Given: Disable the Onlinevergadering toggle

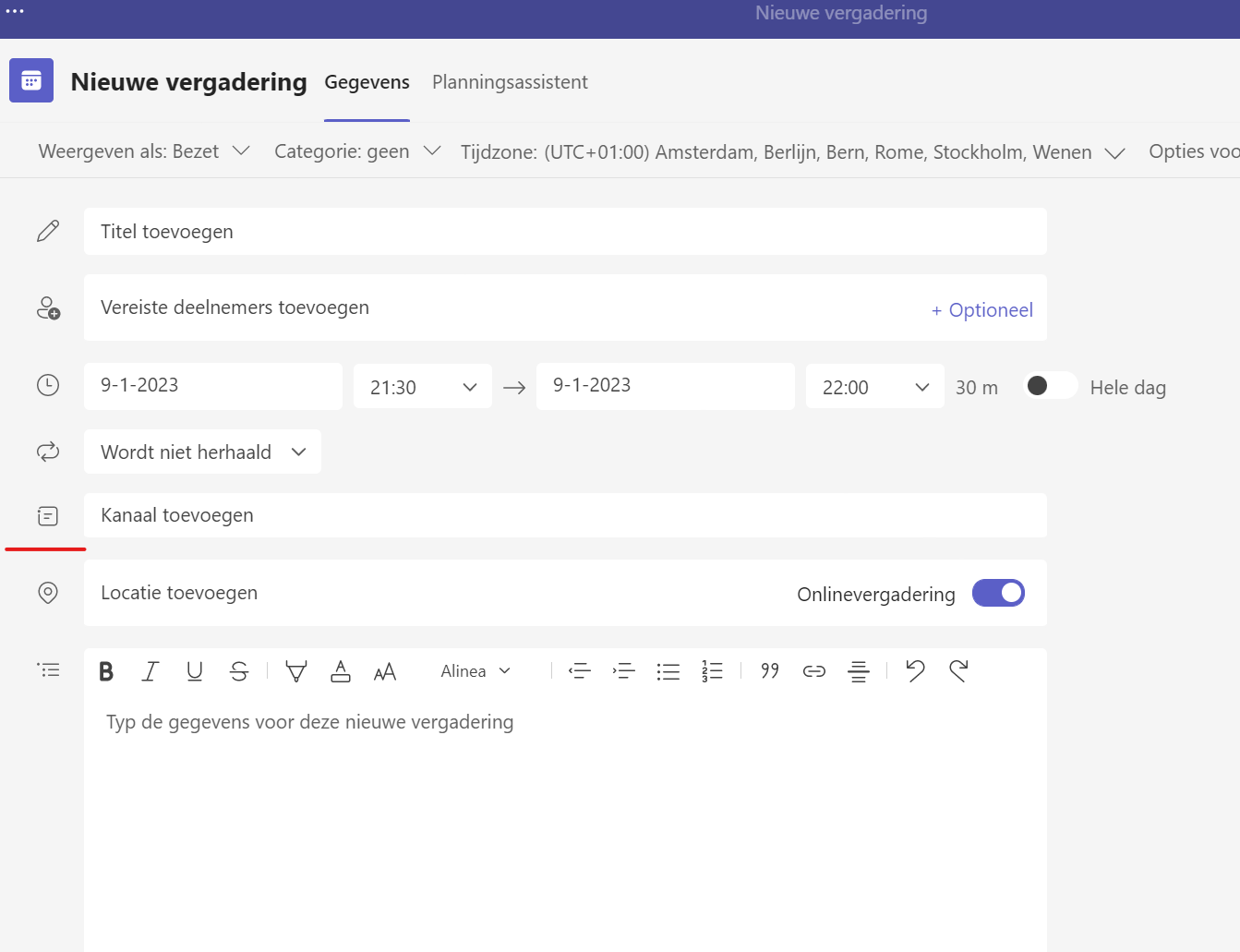Looking at the screenshot, I should [x=998, y=593].
